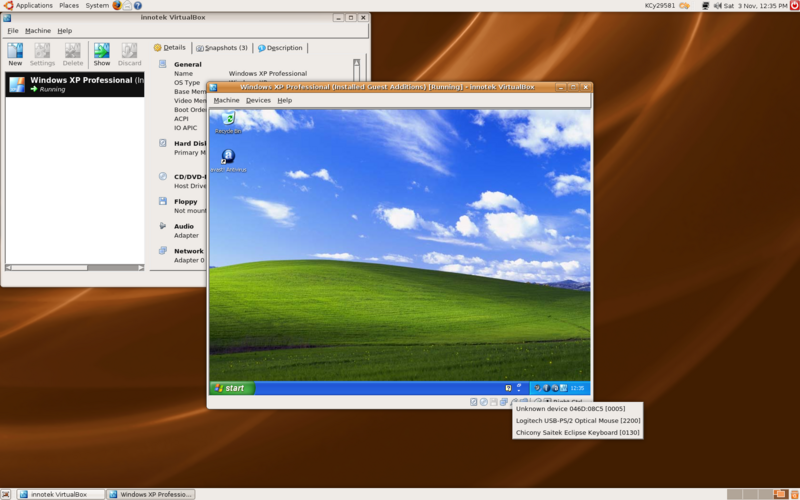Image resolution: width=800 pixels, height=500 pixels.
Task: Open the volume control in top panel
Action: 717,6
